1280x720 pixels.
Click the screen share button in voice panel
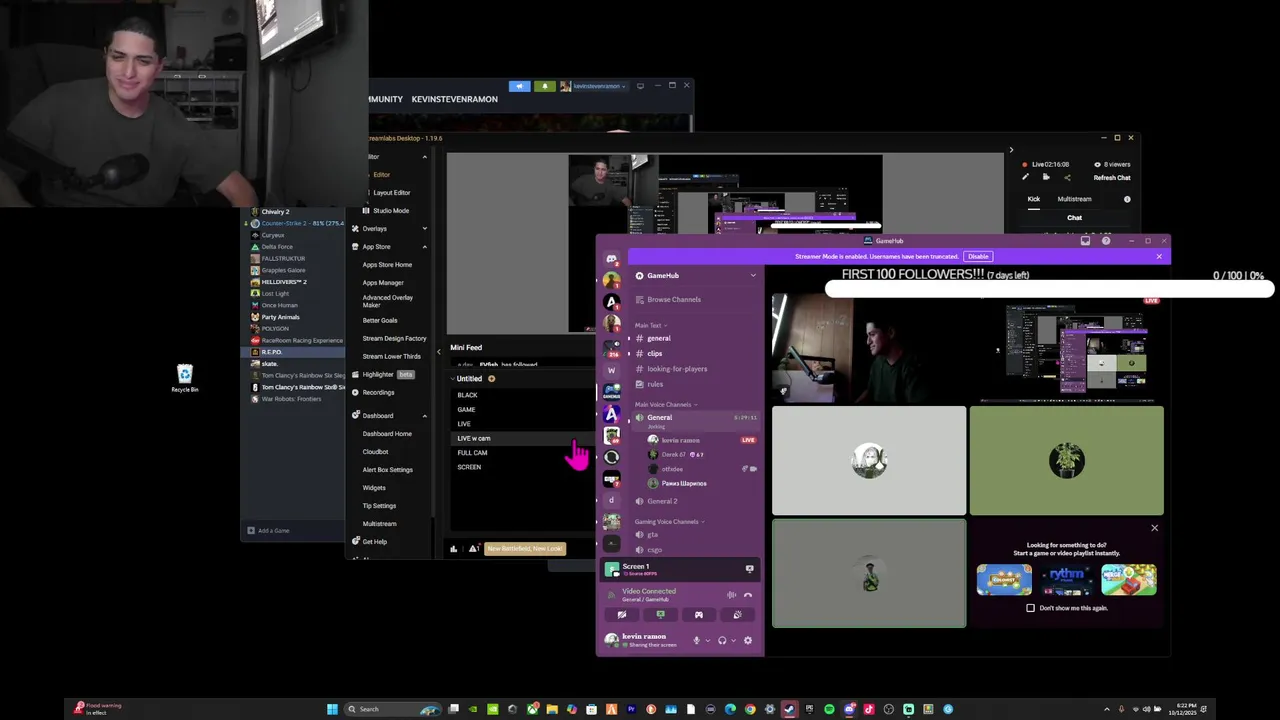click(660, 615)
